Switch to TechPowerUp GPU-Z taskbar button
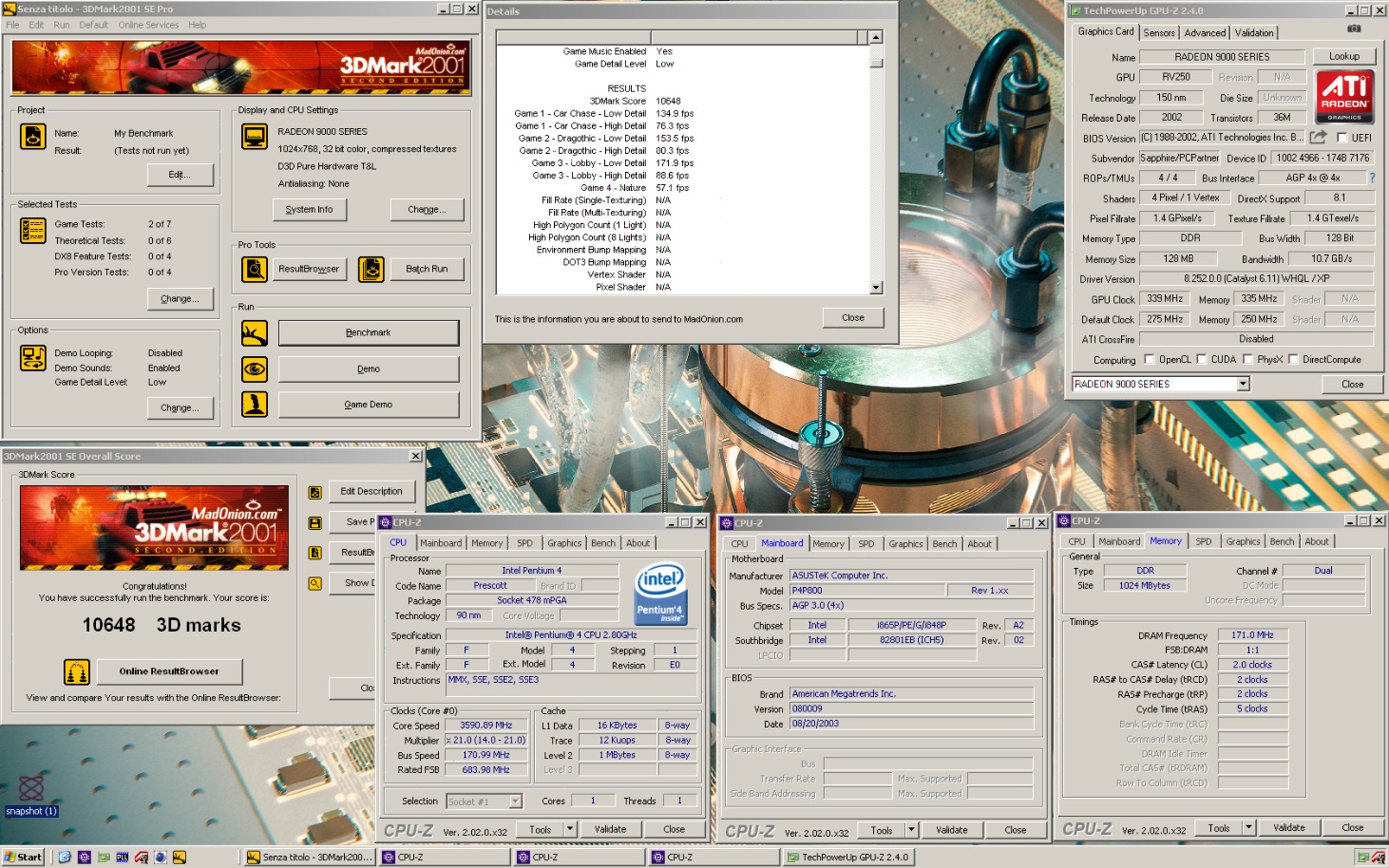1389x868 pixels. (x=849, y=857)
